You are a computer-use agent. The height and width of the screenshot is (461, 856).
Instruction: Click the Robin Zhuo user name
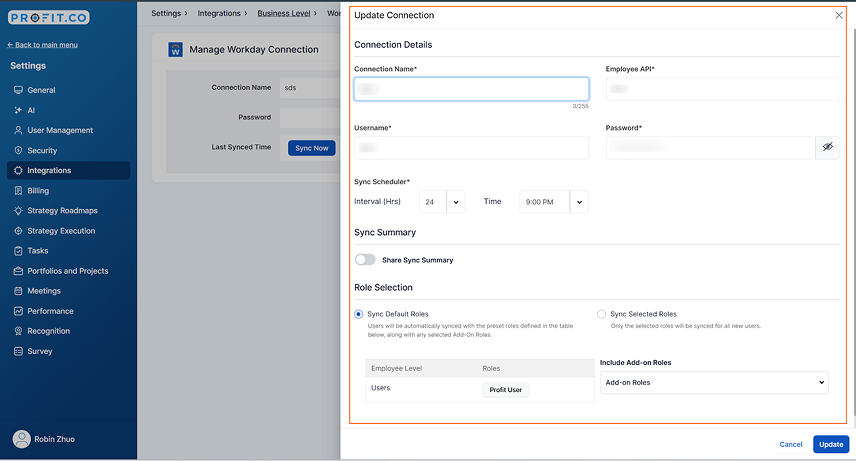coord(55,439)
